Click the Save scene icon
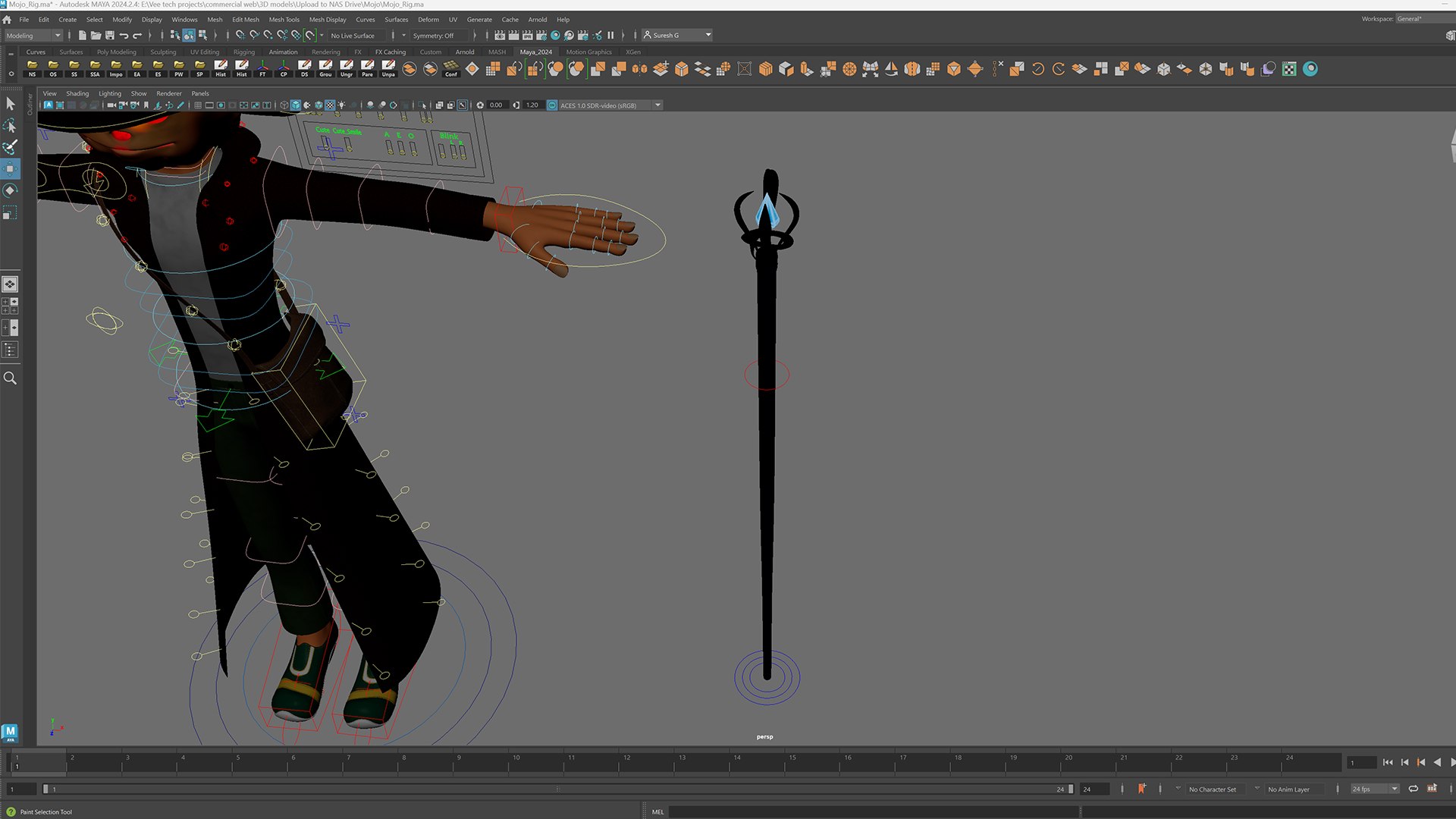 [x=109, y=36]
